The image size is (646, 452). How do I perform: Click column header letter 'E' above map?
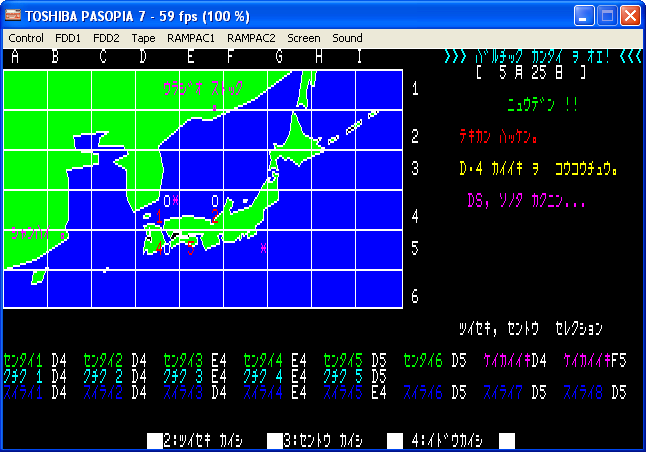191,56
